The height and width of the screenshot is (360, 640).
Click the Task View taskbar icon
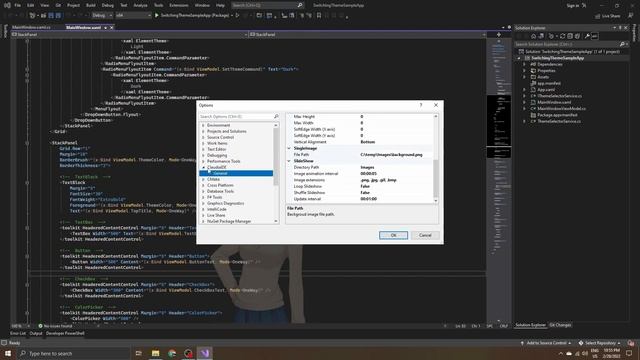point(138,353)
